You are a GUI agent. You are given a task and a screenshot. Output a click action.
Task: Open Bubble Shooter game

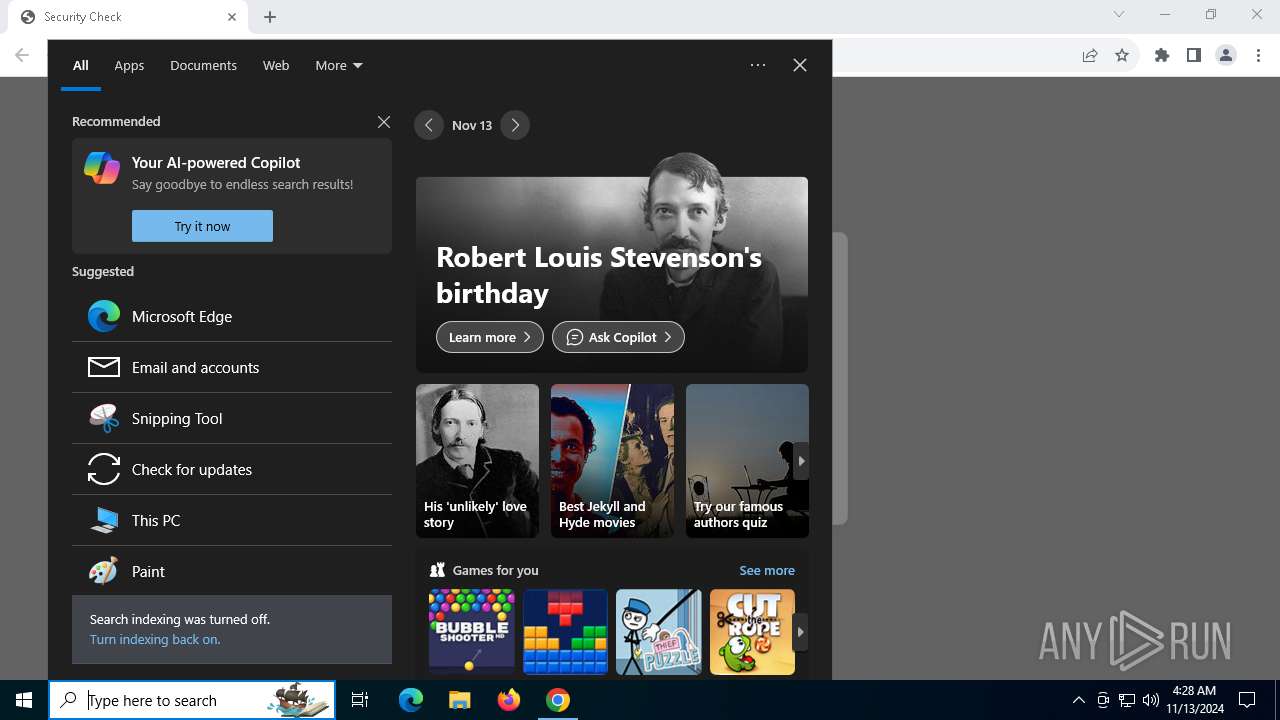[x=471, y=632]
